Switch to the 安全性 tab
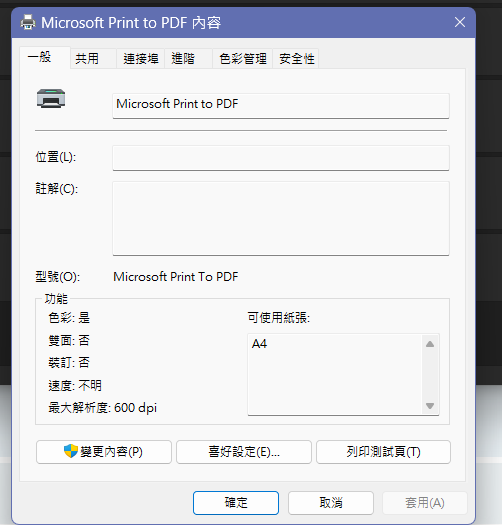Viewport: 502px width, 525px height. point(296,59)
